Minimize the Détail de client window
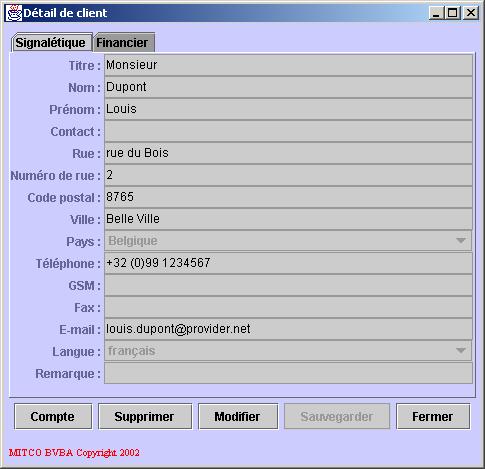Image resolution: width=485 pixels, height=469 pixels. [436, 13]
